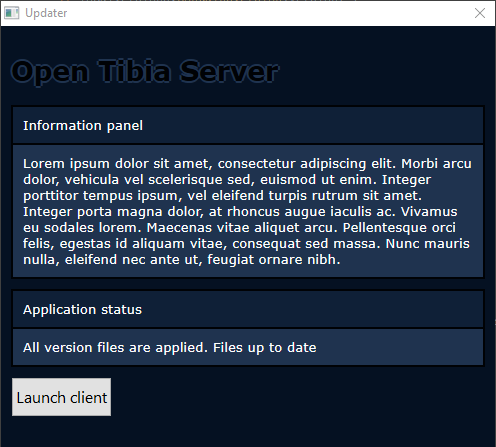The height and width of the screenshot is (447, 496).
Task: Click 'All version files are applied' status message
Action: pyautogui.click(x=170, y=347)
